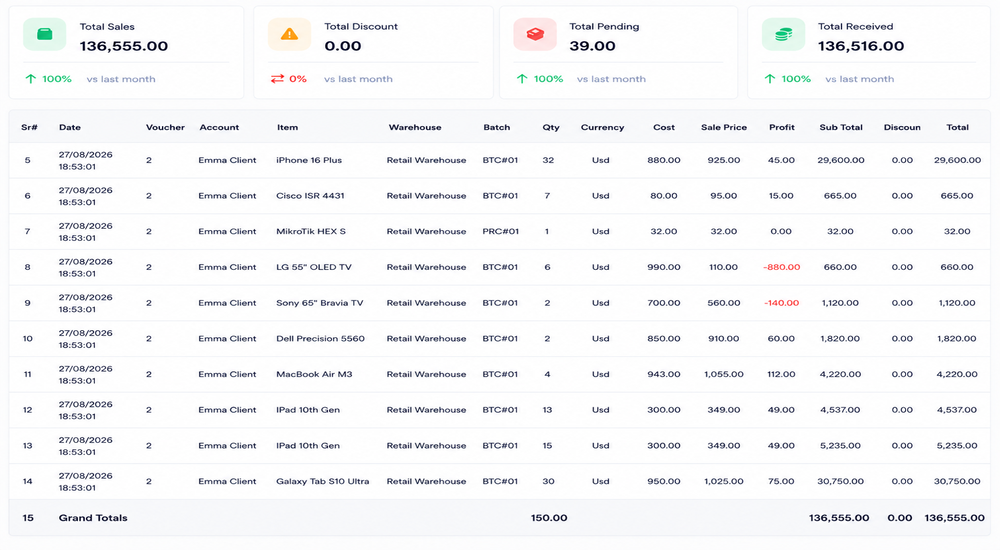The image size is (1000, 550).
Task: Click the Total Received amount 136,516.00
Action: [x=861, y=46]
